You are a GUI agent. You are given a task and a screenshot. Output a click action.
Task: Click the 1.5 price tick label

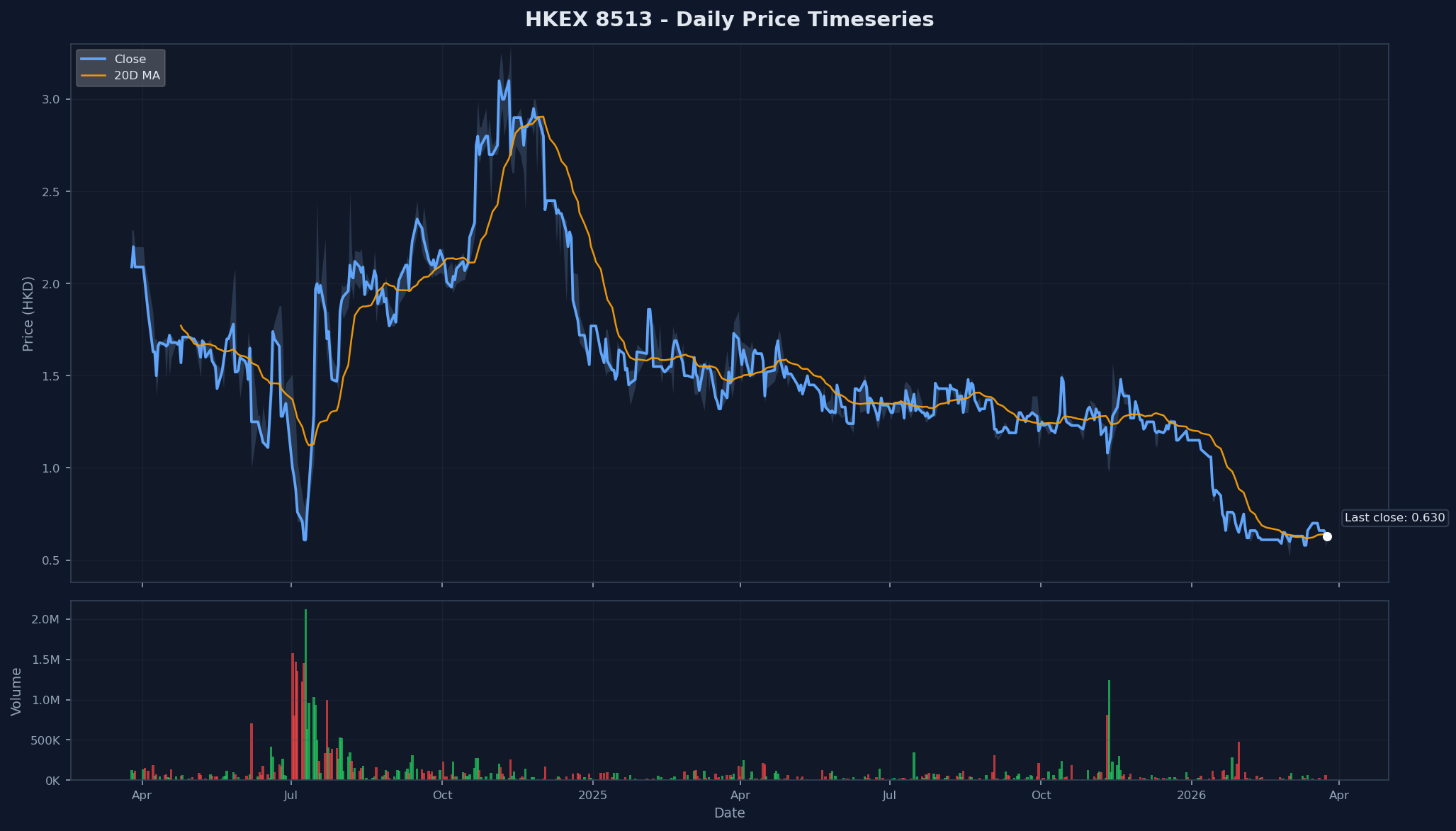tap(50, 376)
